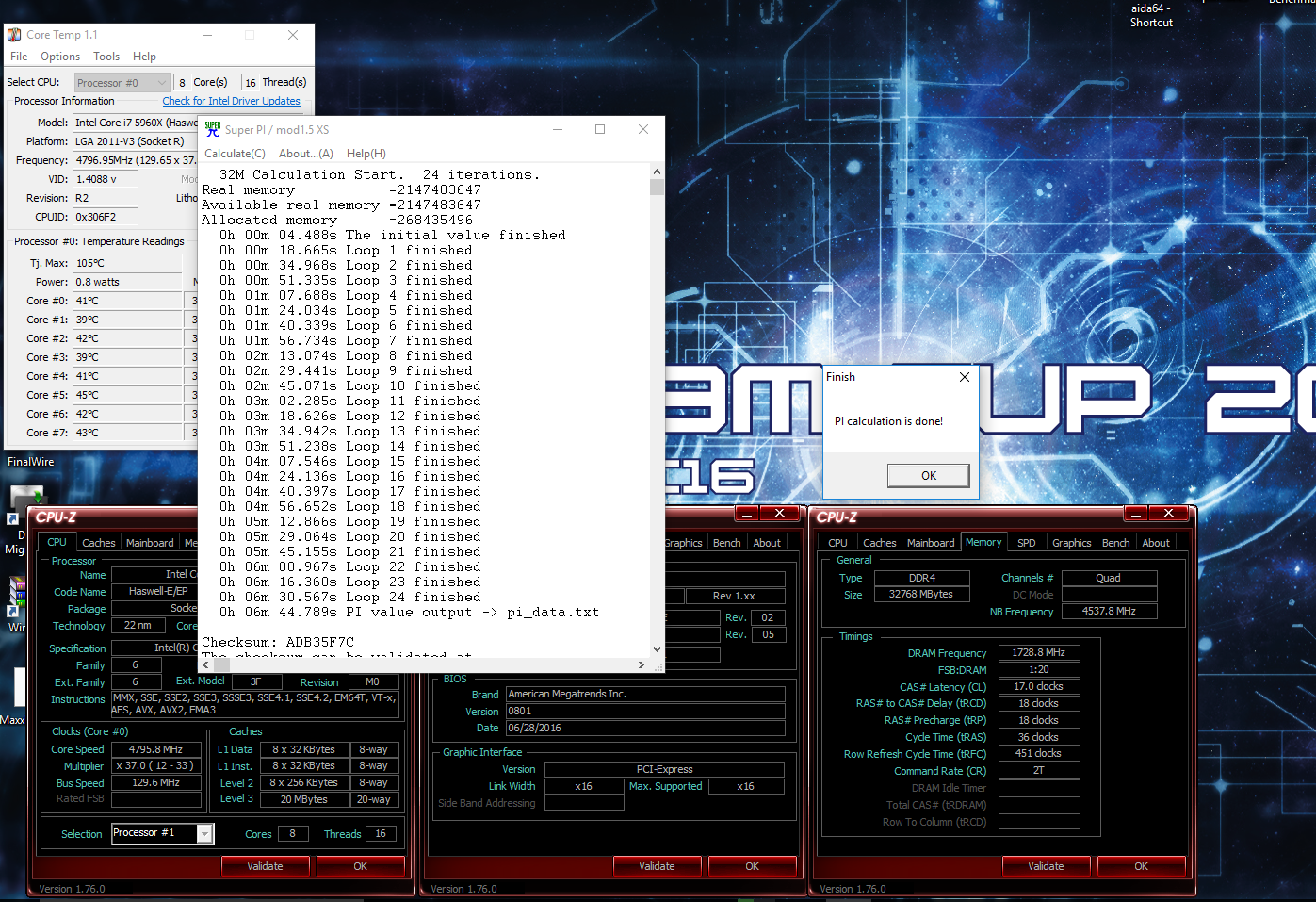The width and height of the screenshot is (1316, 902).
Task: Click the BIOS Date 06/28/2016 field
Action: tap(645, 728)
